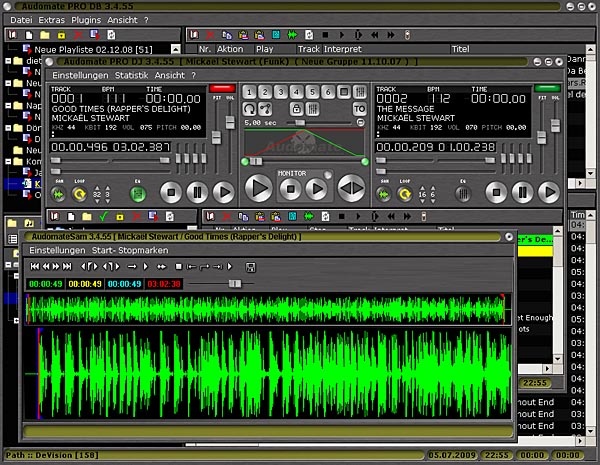
Task: Click square icon next to preset button 6
Action: [x=344, y=92]
